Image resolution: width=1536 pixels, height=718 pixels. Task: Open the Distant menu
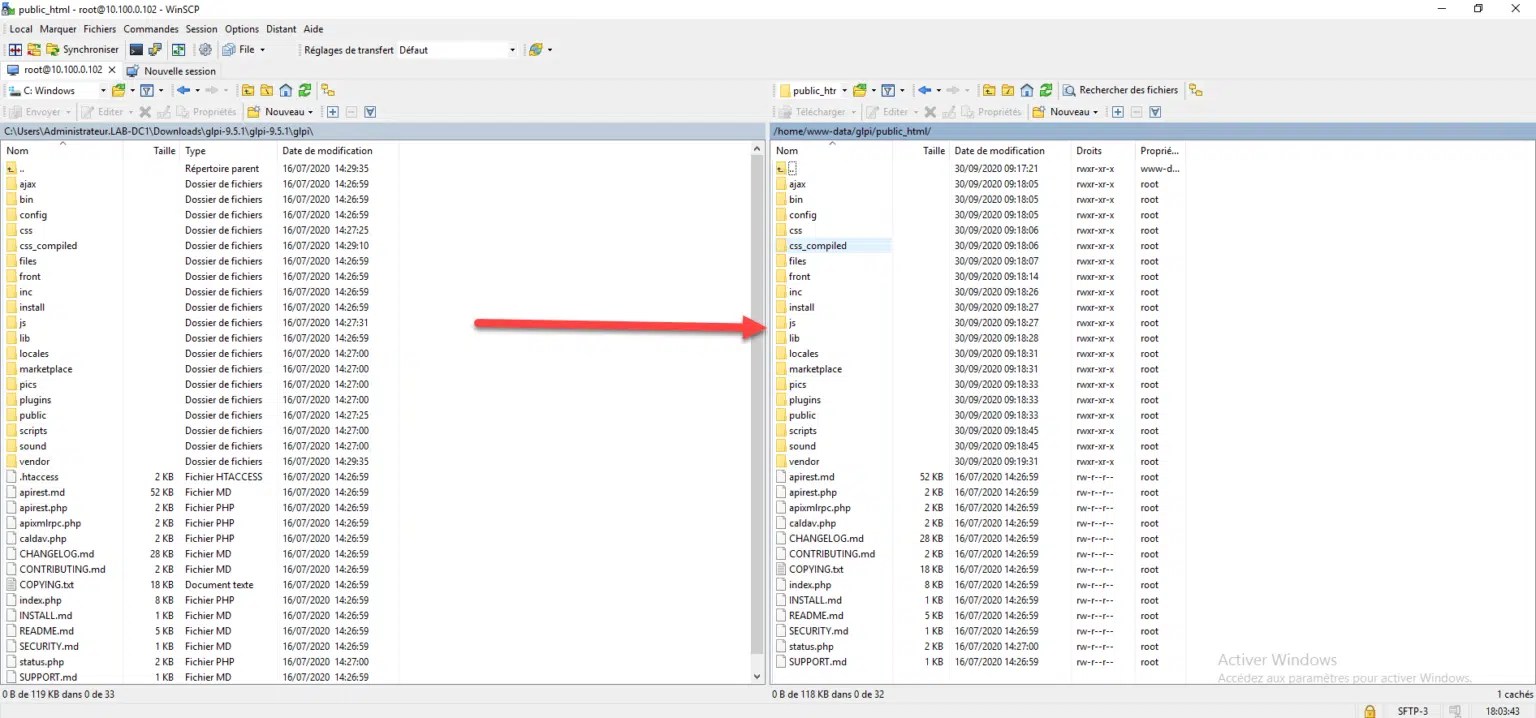281,29
